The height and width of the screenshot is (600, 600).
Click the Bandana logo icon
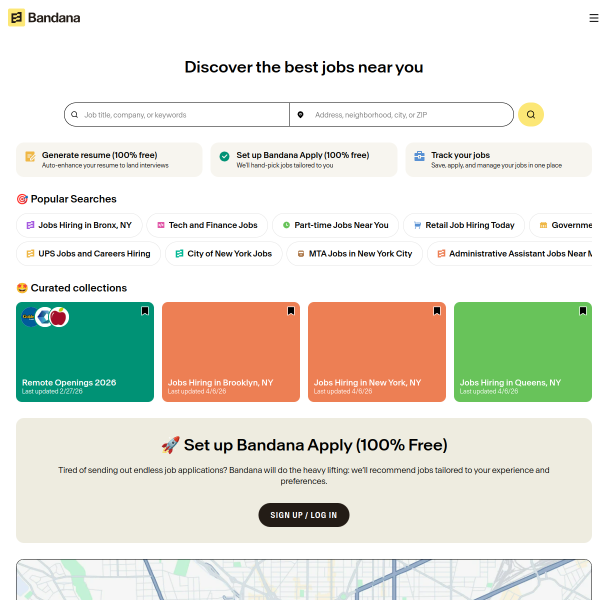(x=16, y=18)
